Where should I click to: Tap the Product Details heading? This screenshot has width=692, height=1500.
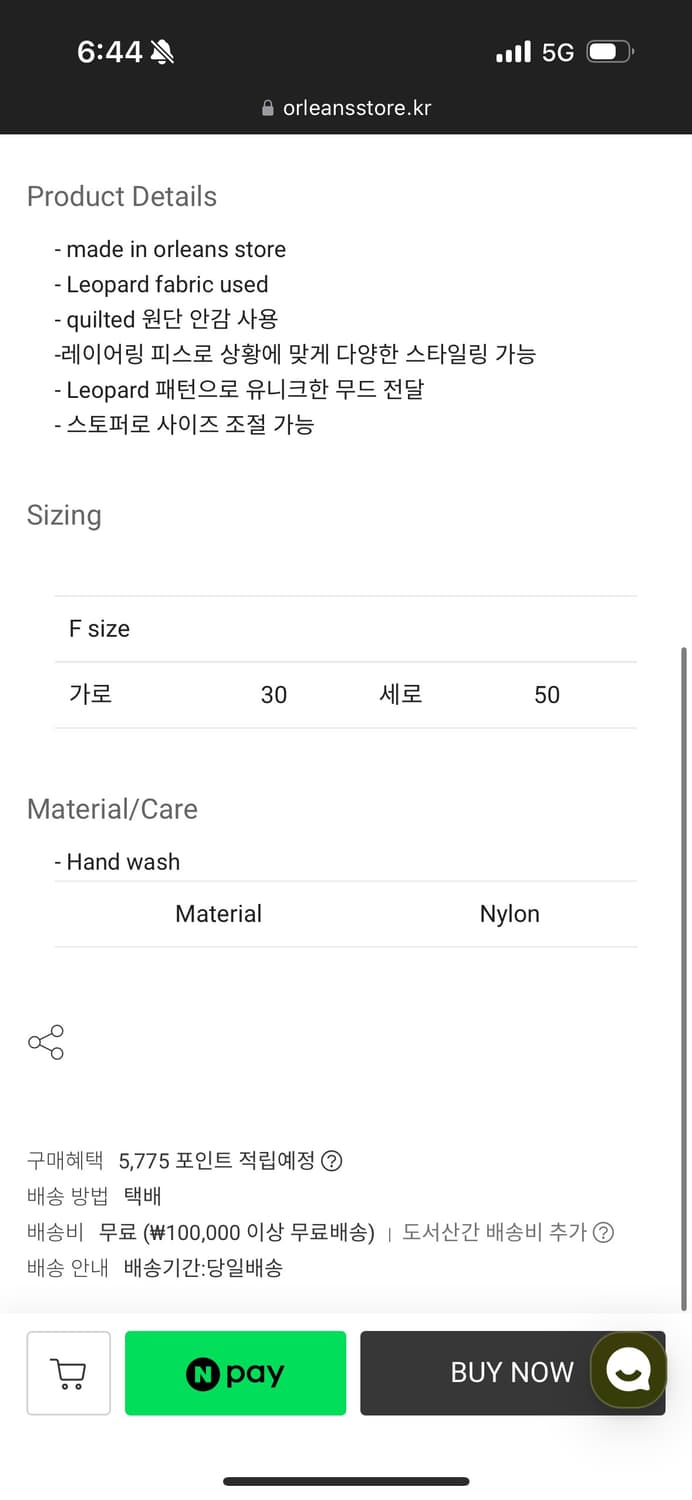coord(122,196)
